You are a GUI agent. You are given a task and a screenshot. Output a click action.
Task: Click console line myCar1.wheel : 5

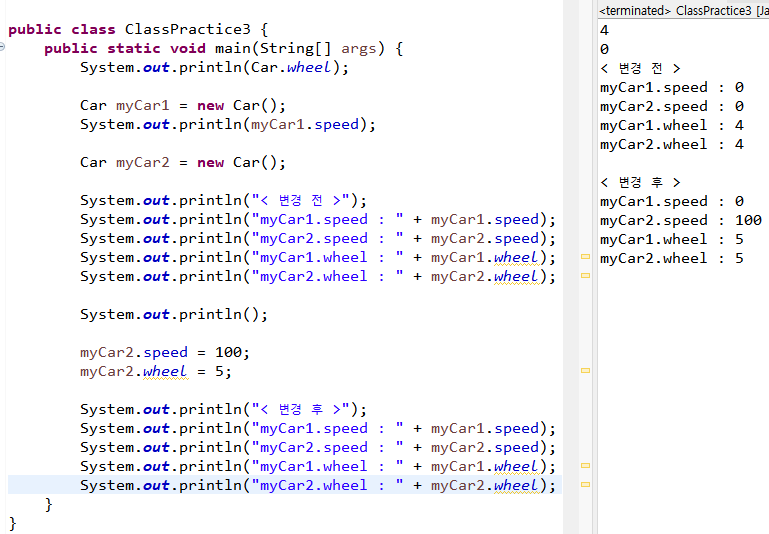point(672,239)
